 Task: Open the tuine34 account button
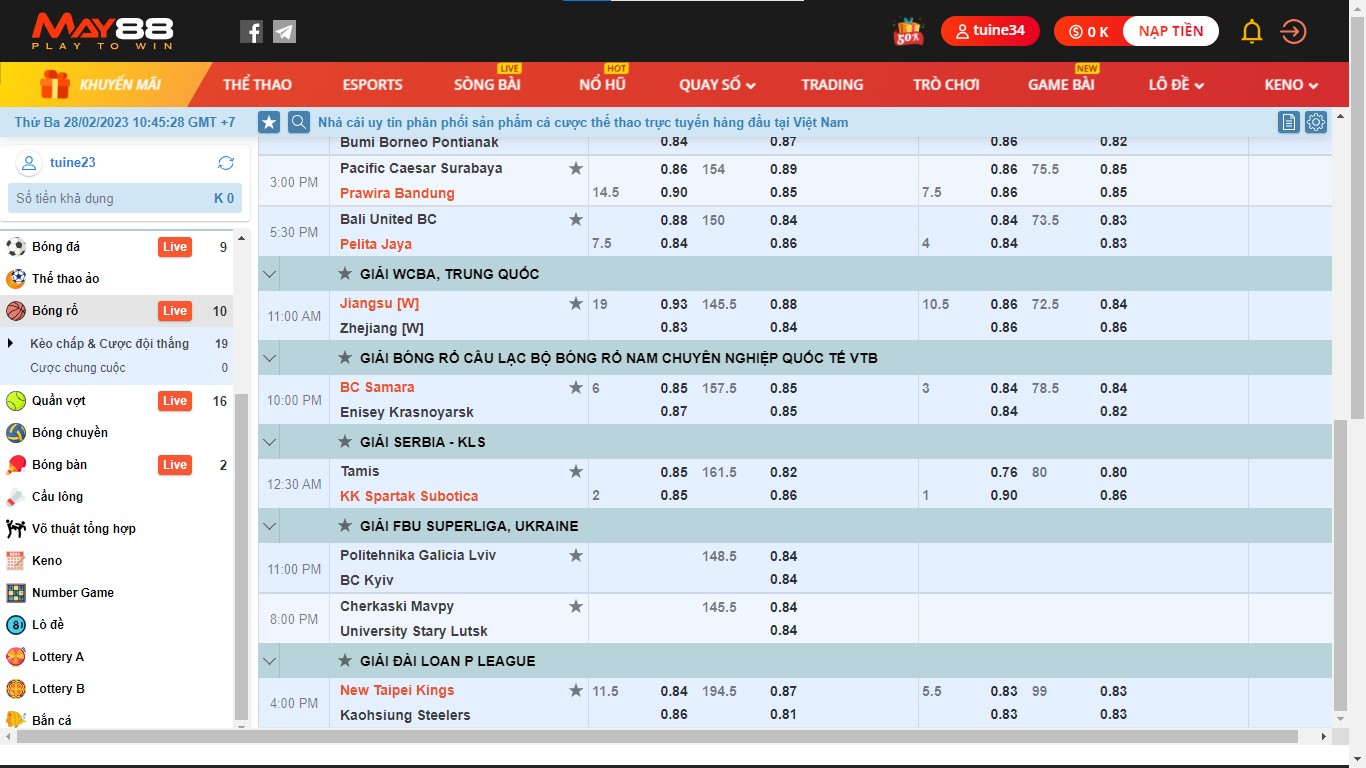point(990,31)
